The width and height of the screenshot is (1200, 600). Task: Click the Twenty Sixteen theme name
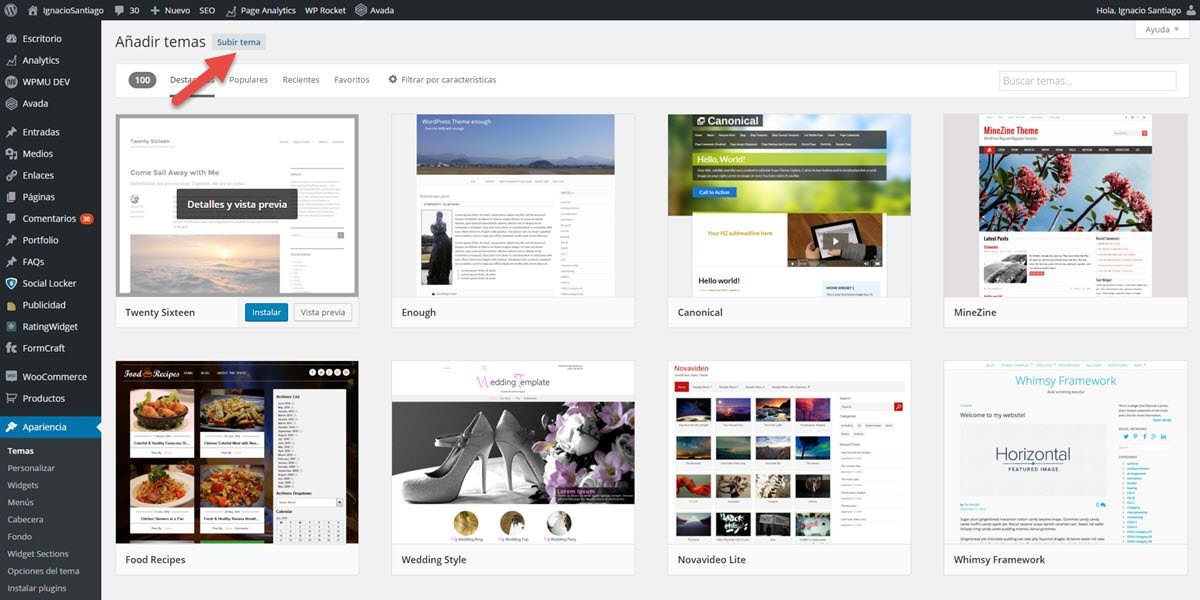pos(160,313)
